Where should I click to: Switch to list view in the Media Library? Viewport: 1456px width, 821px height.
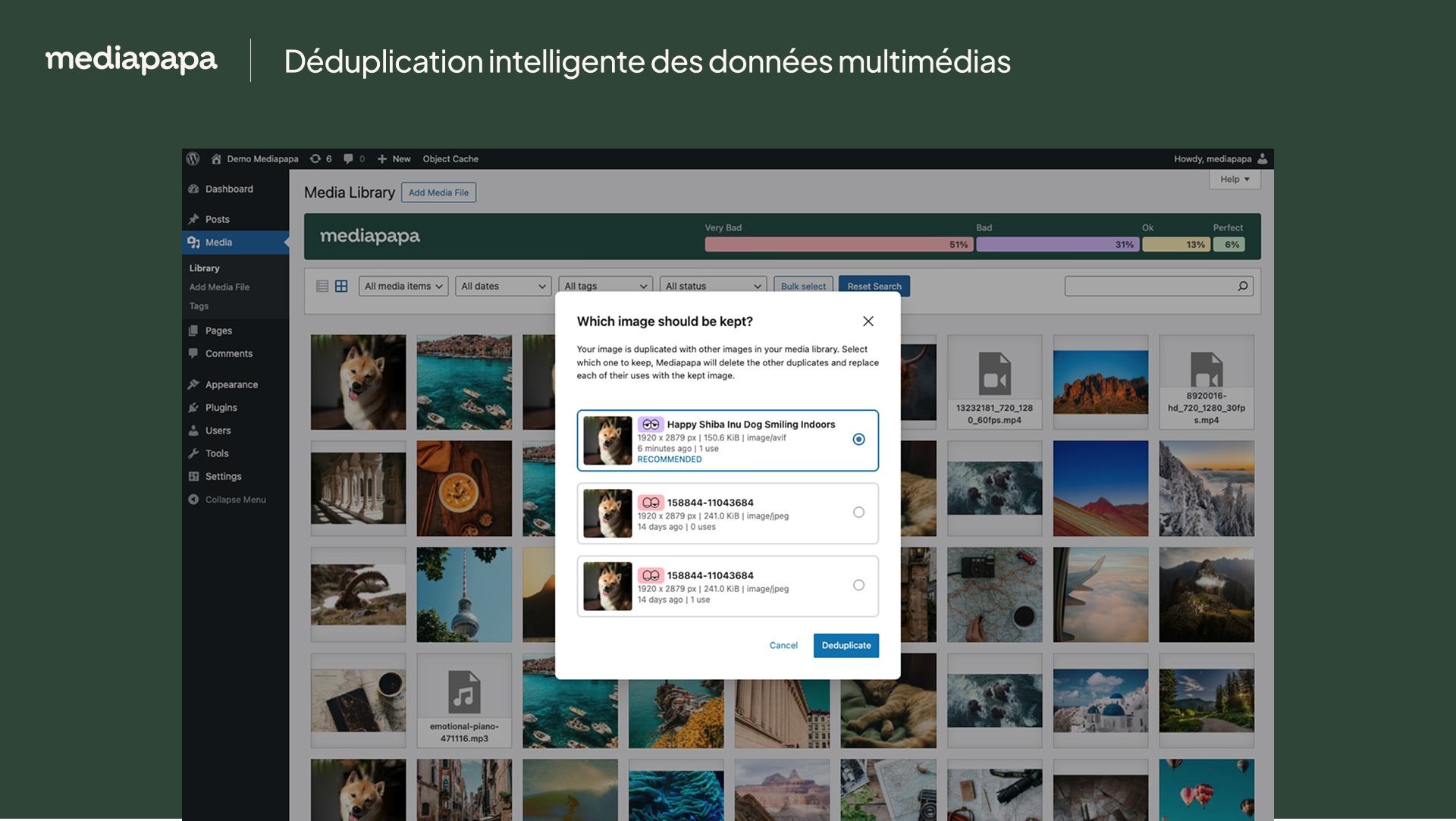coord(321,286)
